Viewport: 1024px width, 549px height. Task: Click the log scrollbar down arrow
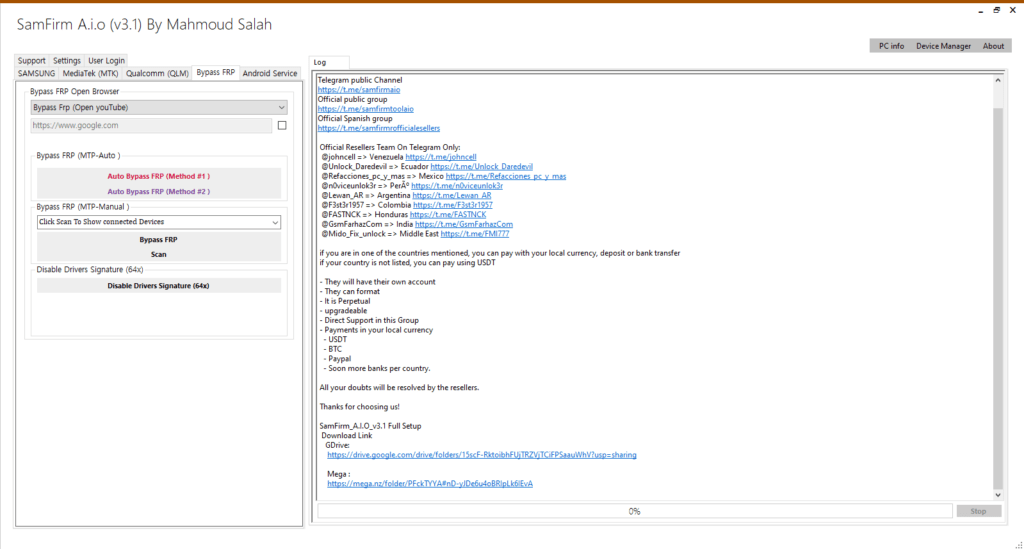click(998, 495)
